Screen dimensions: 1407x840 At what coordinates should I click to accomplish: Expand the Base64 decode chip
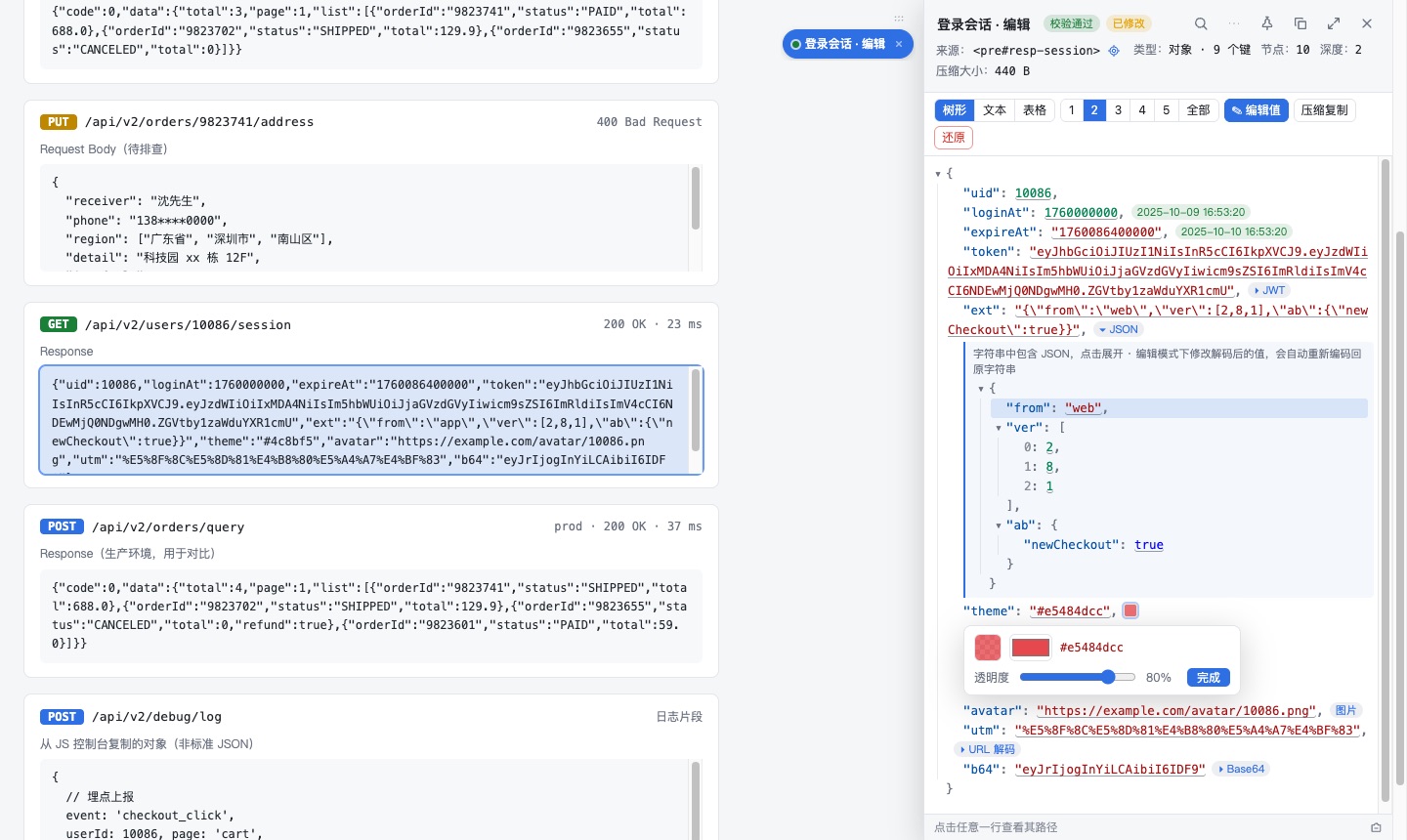(1241, 769)
